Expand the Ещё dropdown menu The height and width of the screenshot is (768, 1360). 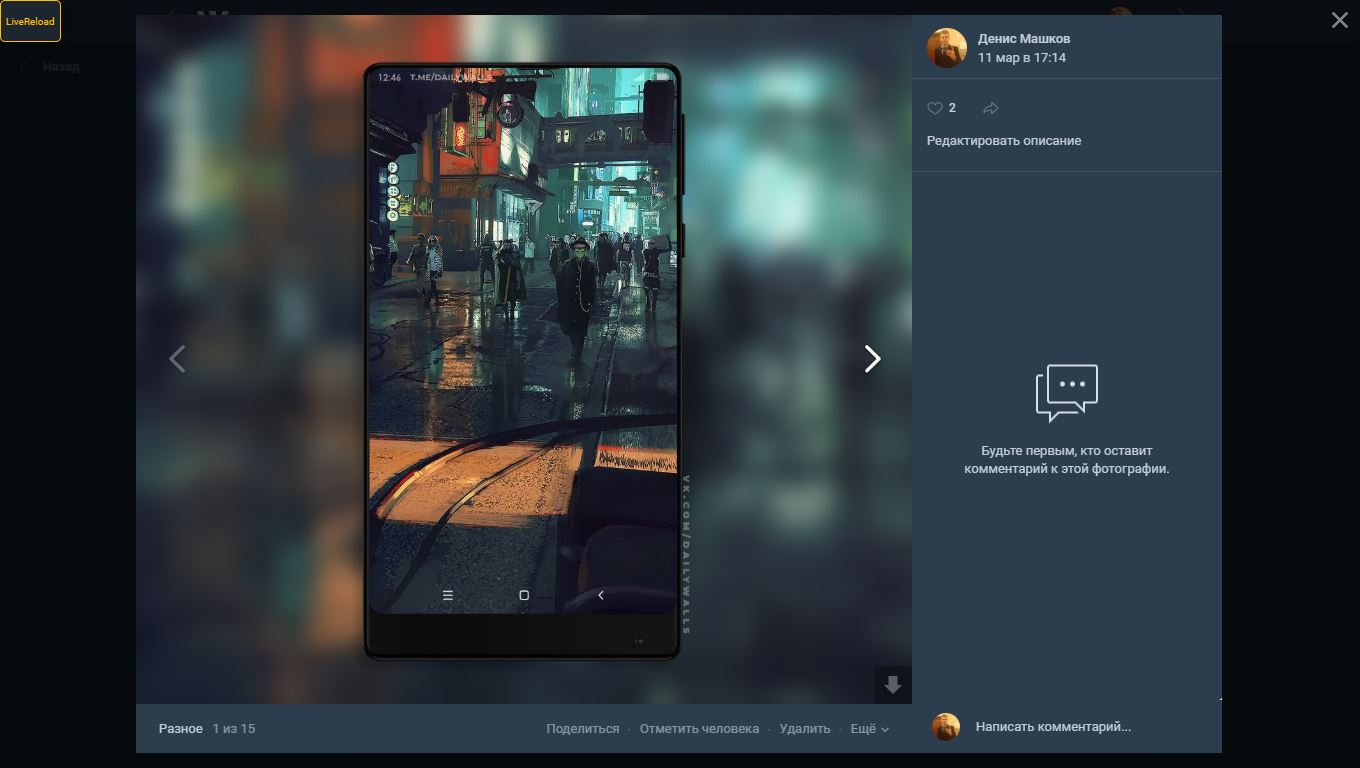(x=869, y=729)
